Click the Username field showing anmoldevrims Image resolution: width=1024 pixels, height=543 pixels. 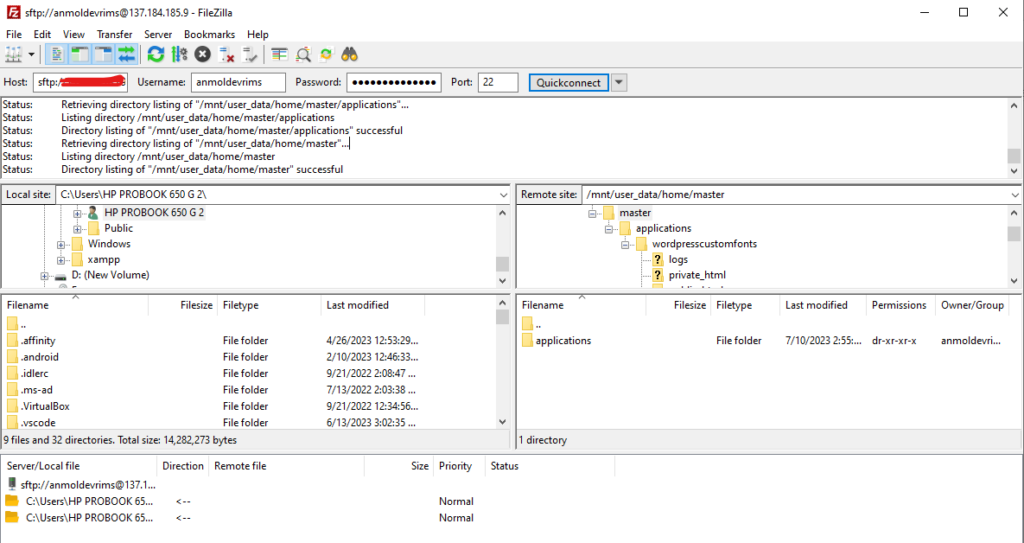238,82
